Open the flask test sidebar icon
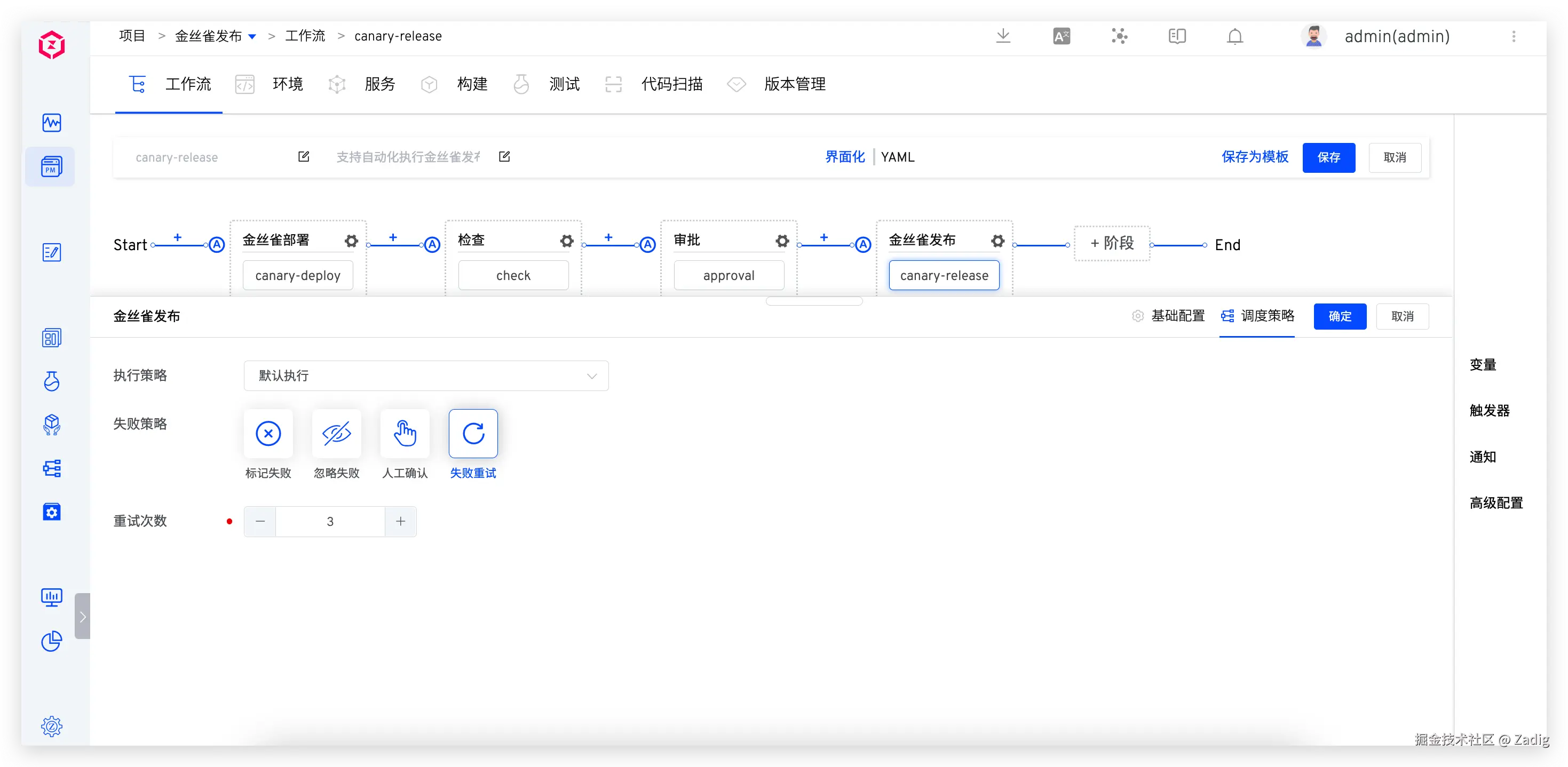This screenshot has height=767, width=1568. point(52,381)
